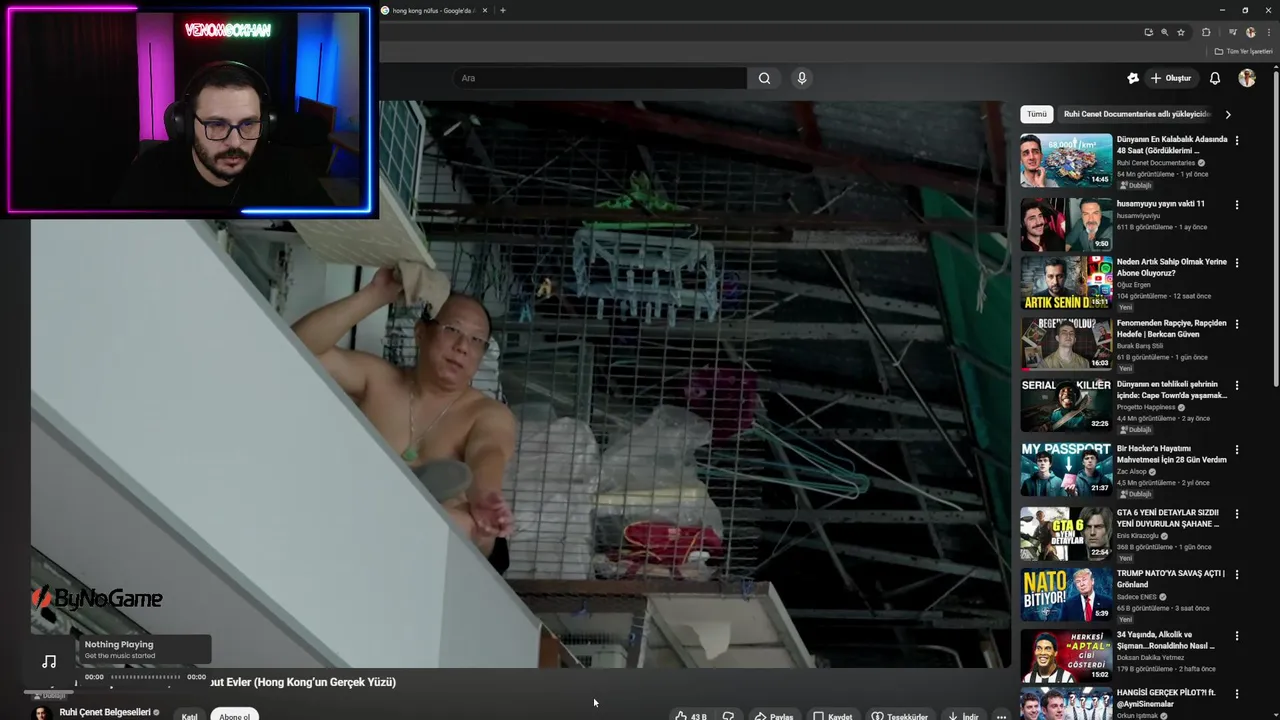Viewport: 1280px width, 720px height.
Task: Click Oğuz Ergen channel name
Action: tap(1134, 285)
